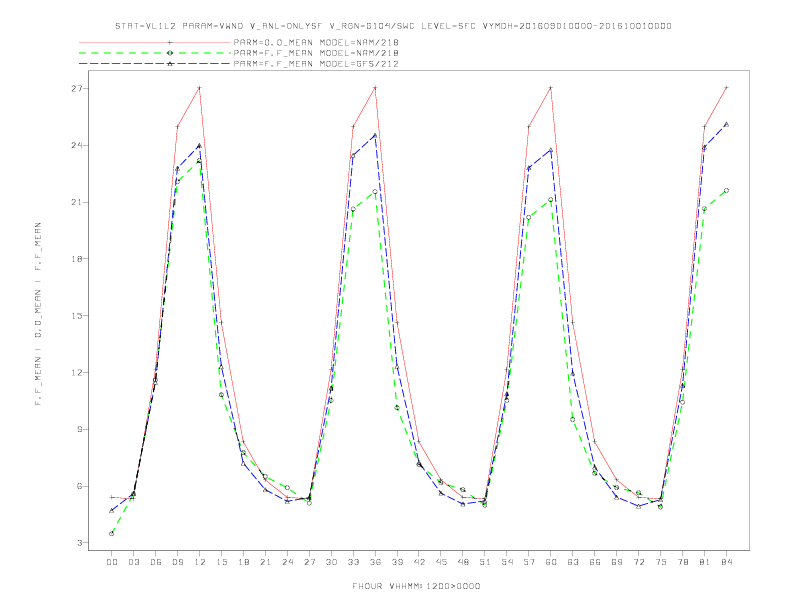The image size is (792, 612).
Task: Click x-axis tick label 06
Action: tap(156, 562)
